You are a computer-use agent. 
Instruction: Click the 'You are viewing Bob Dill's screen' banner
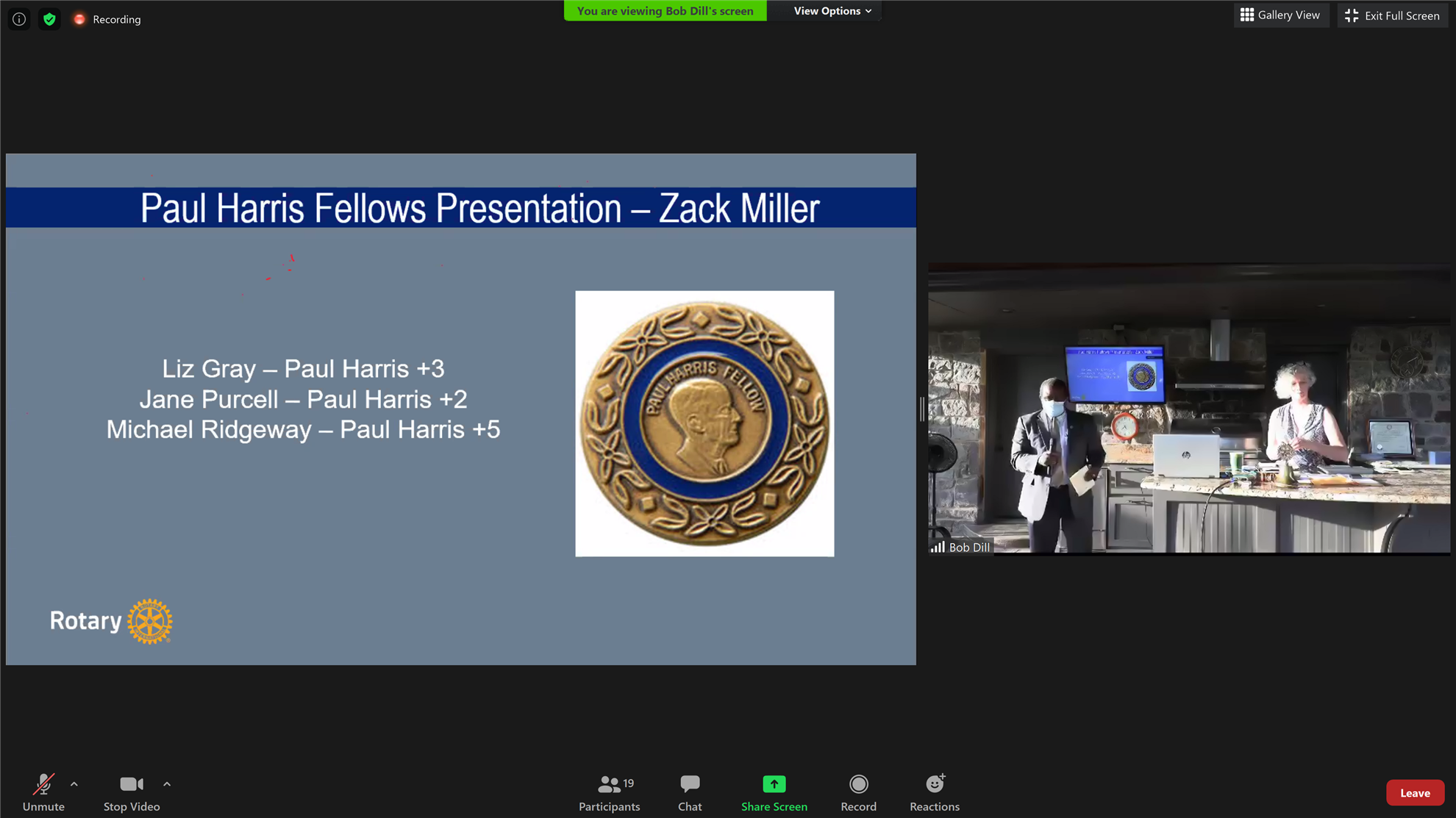665,11
